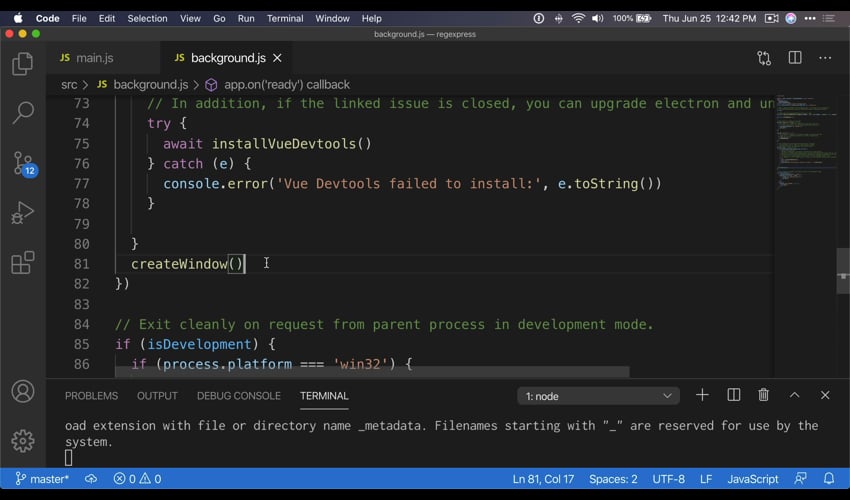Kill terminal with trash icon
The height and width of the screenshot is (500, 850).
click(x=763, y=395)
